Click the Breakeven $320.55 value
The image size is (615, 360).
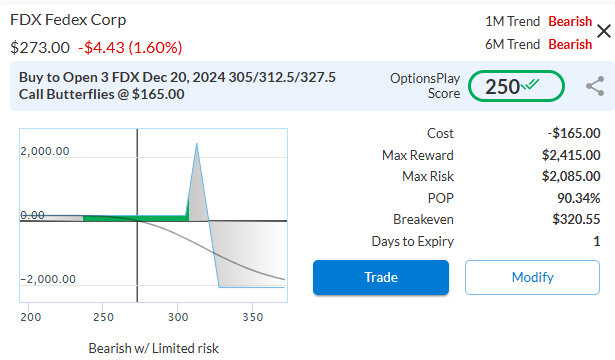point(576,219)
